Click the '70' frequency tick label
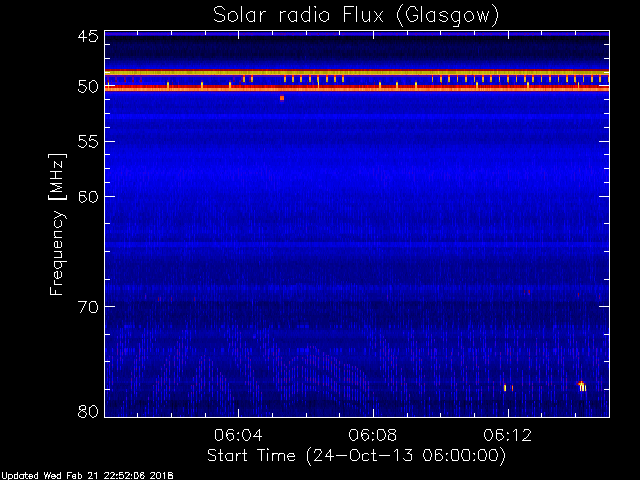 pos(88,307)
